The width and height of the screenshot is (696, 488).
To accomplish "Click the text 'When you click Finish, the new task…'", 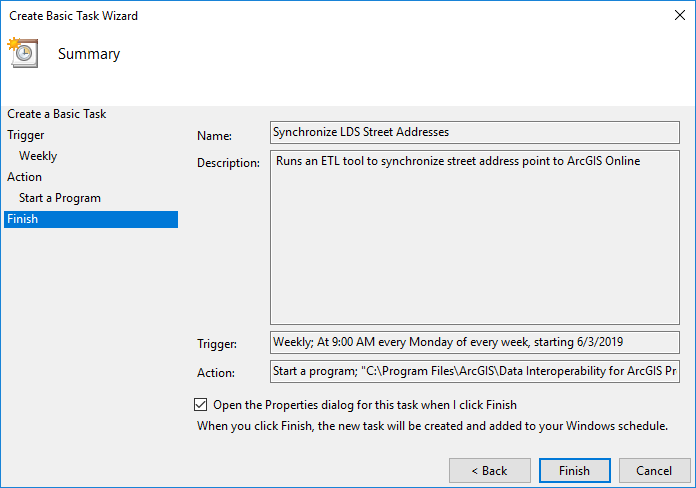I will [432, 426].
